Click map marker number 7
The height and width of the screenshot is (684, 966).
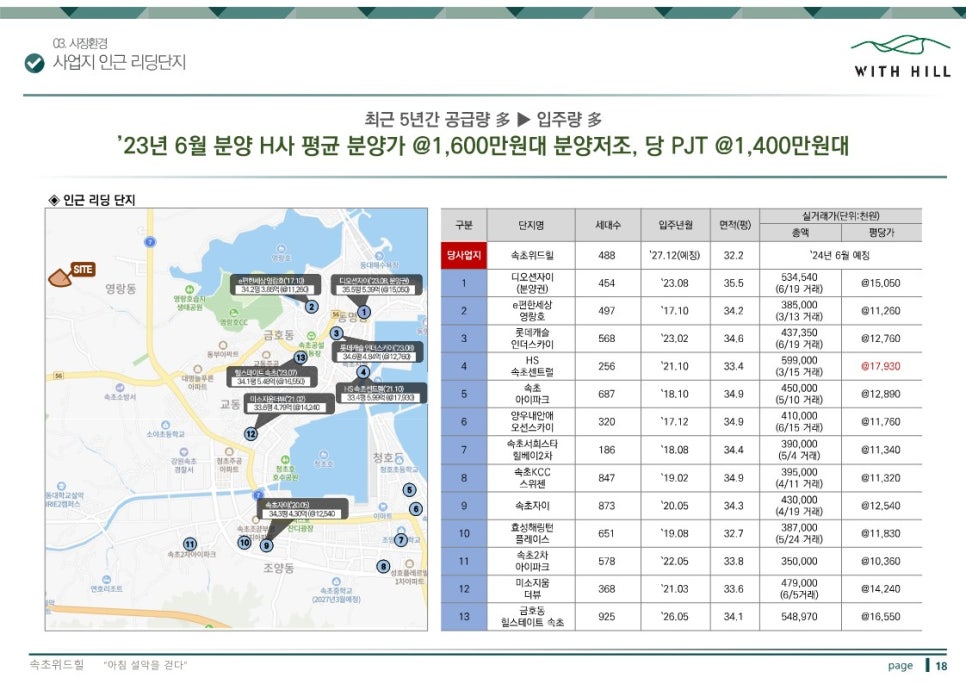click(401, 540)
